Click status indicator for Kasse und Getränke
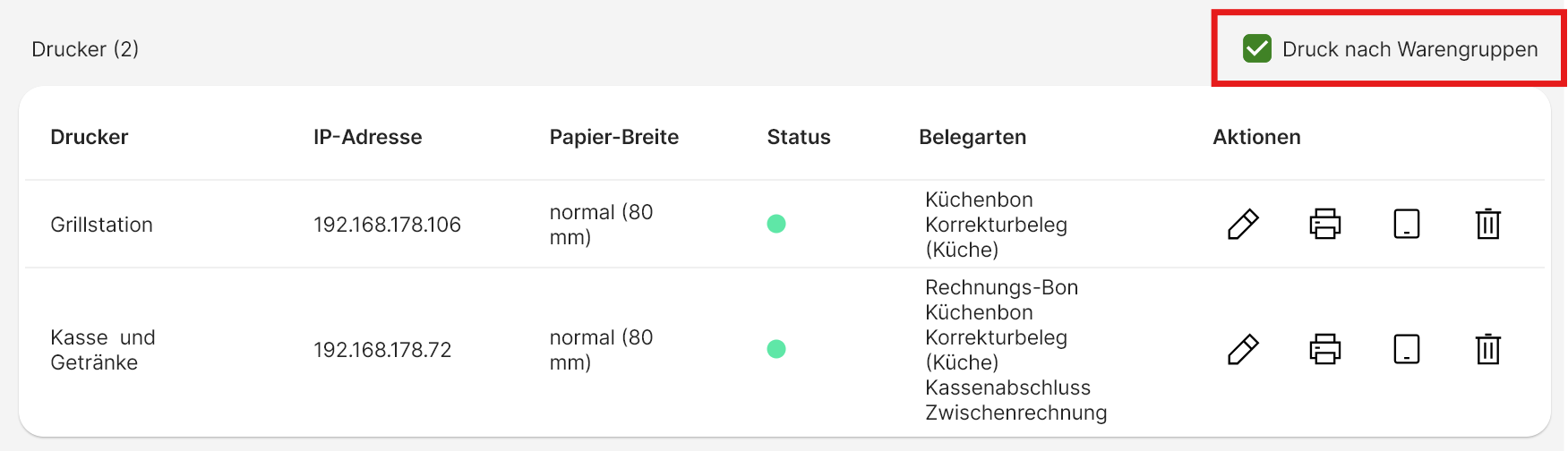Viewport: 1568px width, 451px height. click(776, 349)
